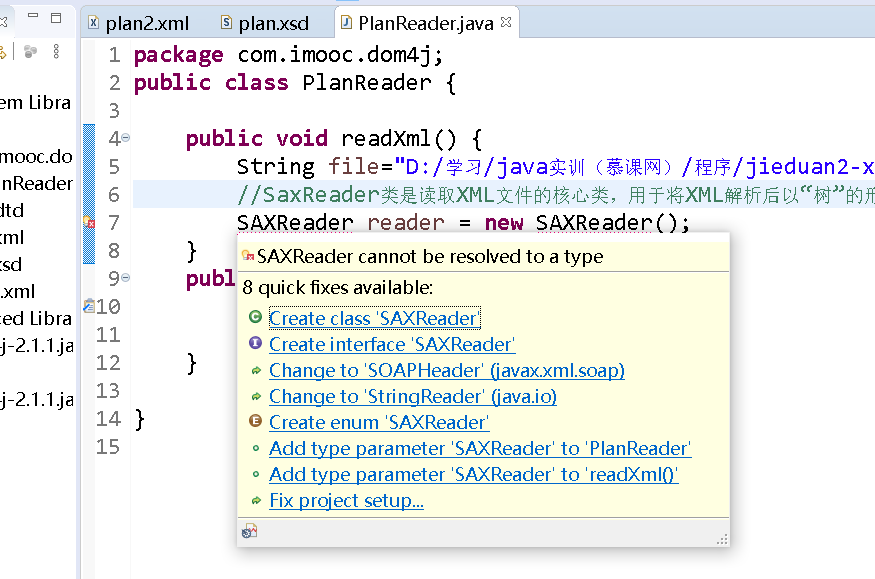875x579 pixels.
Task: Click the brown enum icon beside Create enum
Action: pyautogui.click(x=255, y=422)
